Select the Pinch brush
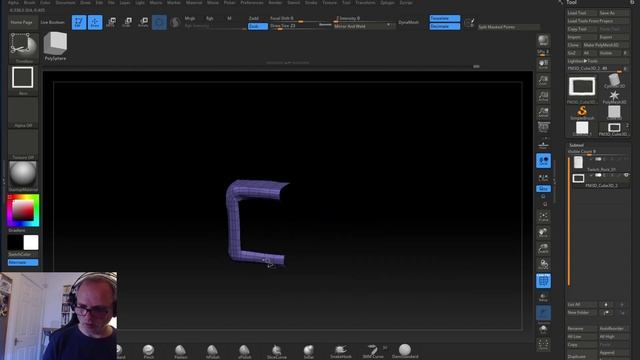Viewport: 640px width, 360px height. [x=148, y=351]
